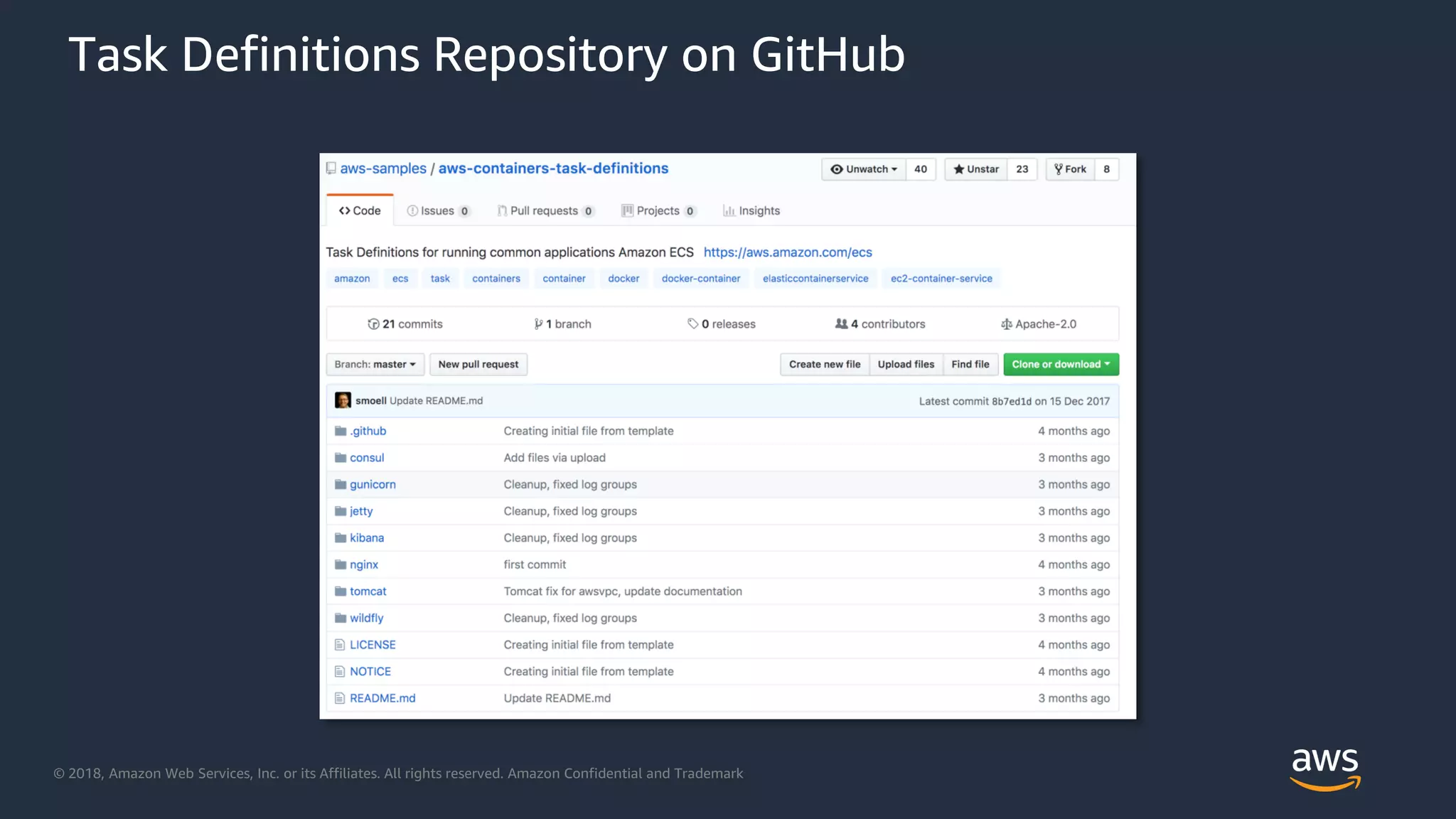Click the elasticcontainerservice topic tag
1456x819 pixels.
click(815, 279)
